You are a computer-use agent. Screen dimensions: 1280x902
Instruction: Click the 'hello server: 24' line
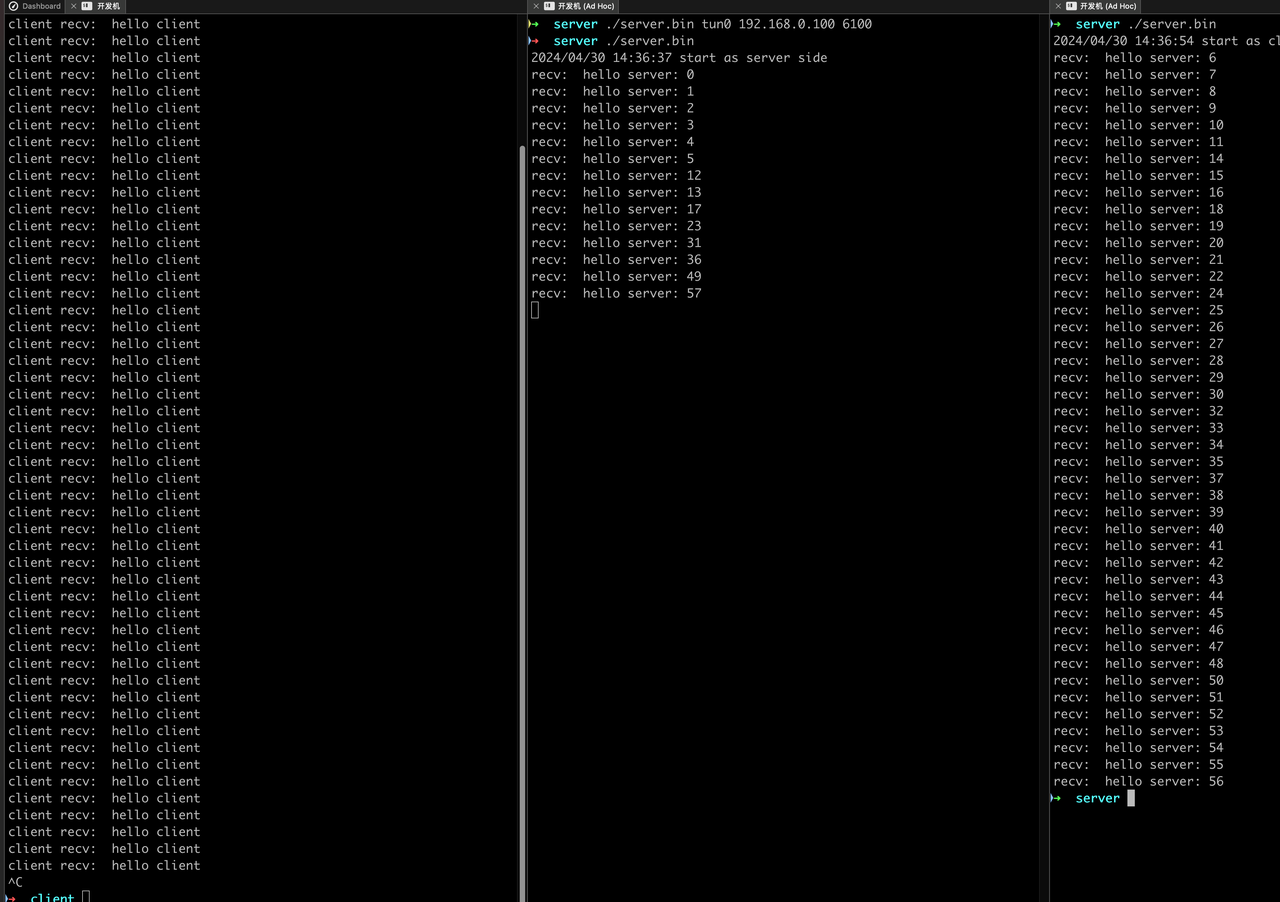(x=1138, y=293)
